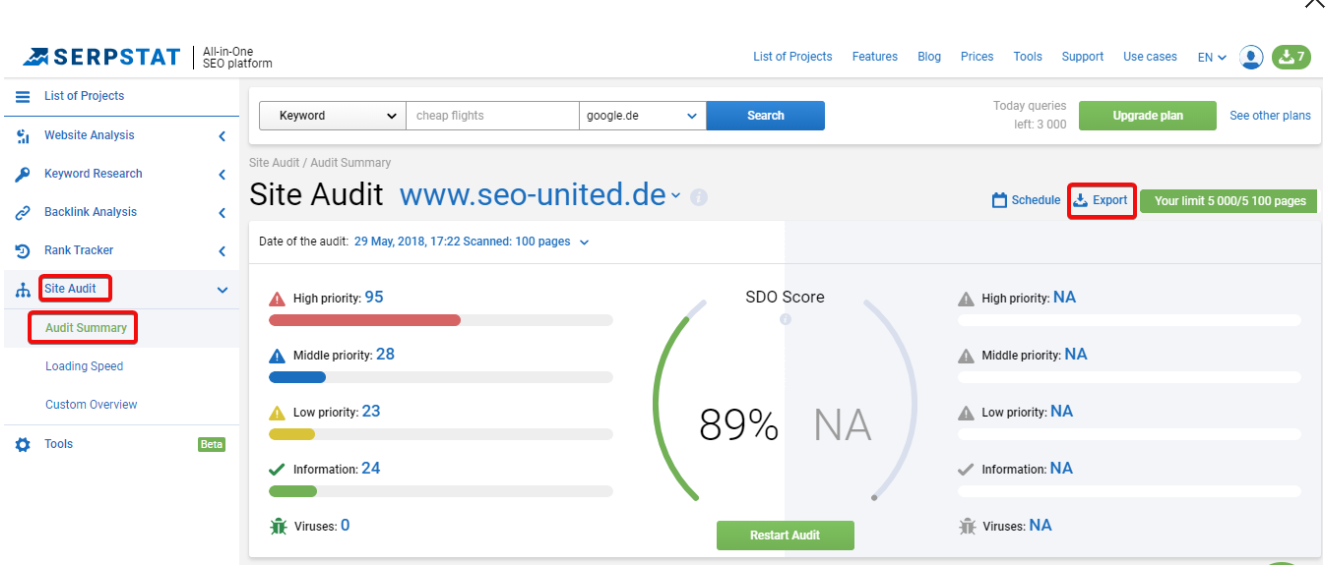1326x567 pixels.
Task: Click the green Viruses bug icon
Action: [x=278, y=526]
